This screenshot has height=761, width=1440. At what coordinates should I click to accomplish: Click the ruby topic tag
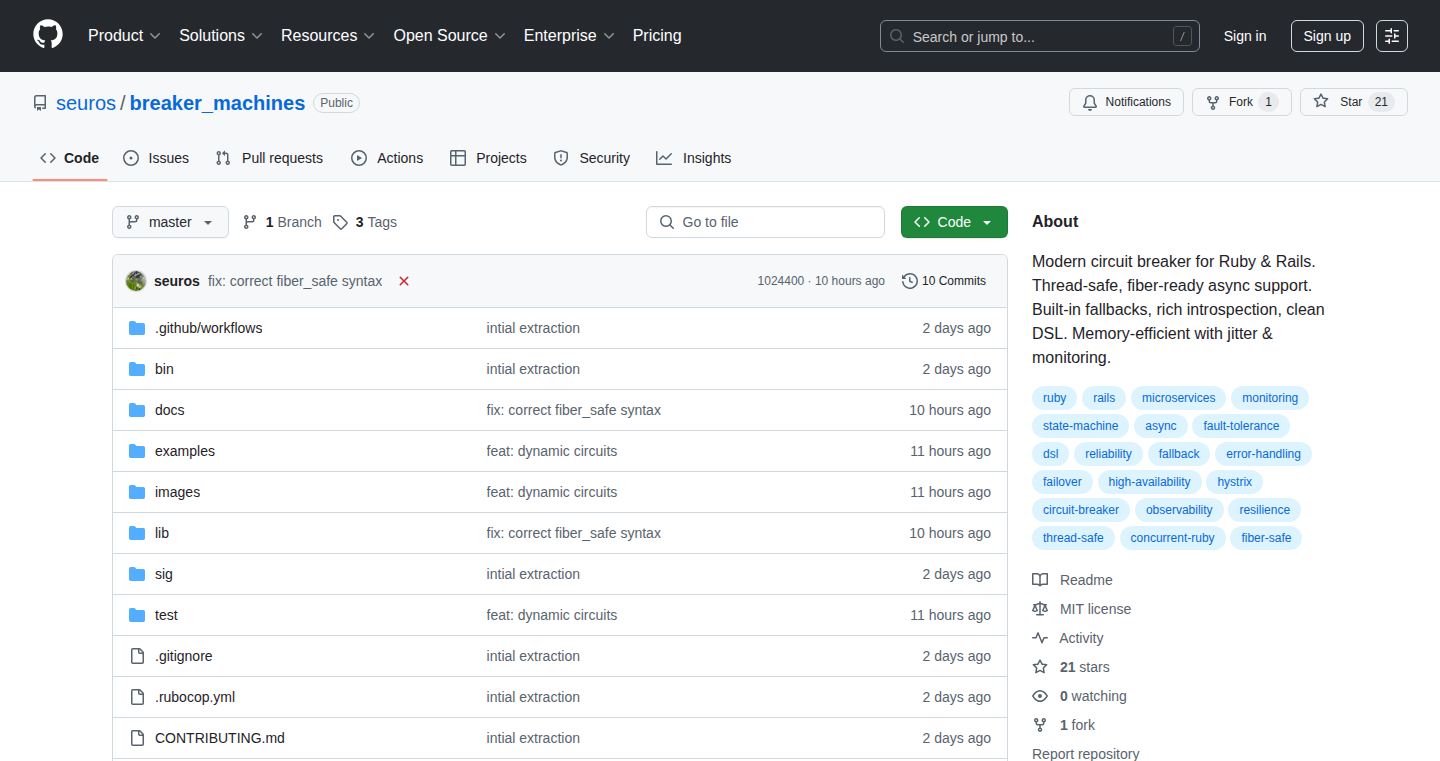coord(1055,398)
